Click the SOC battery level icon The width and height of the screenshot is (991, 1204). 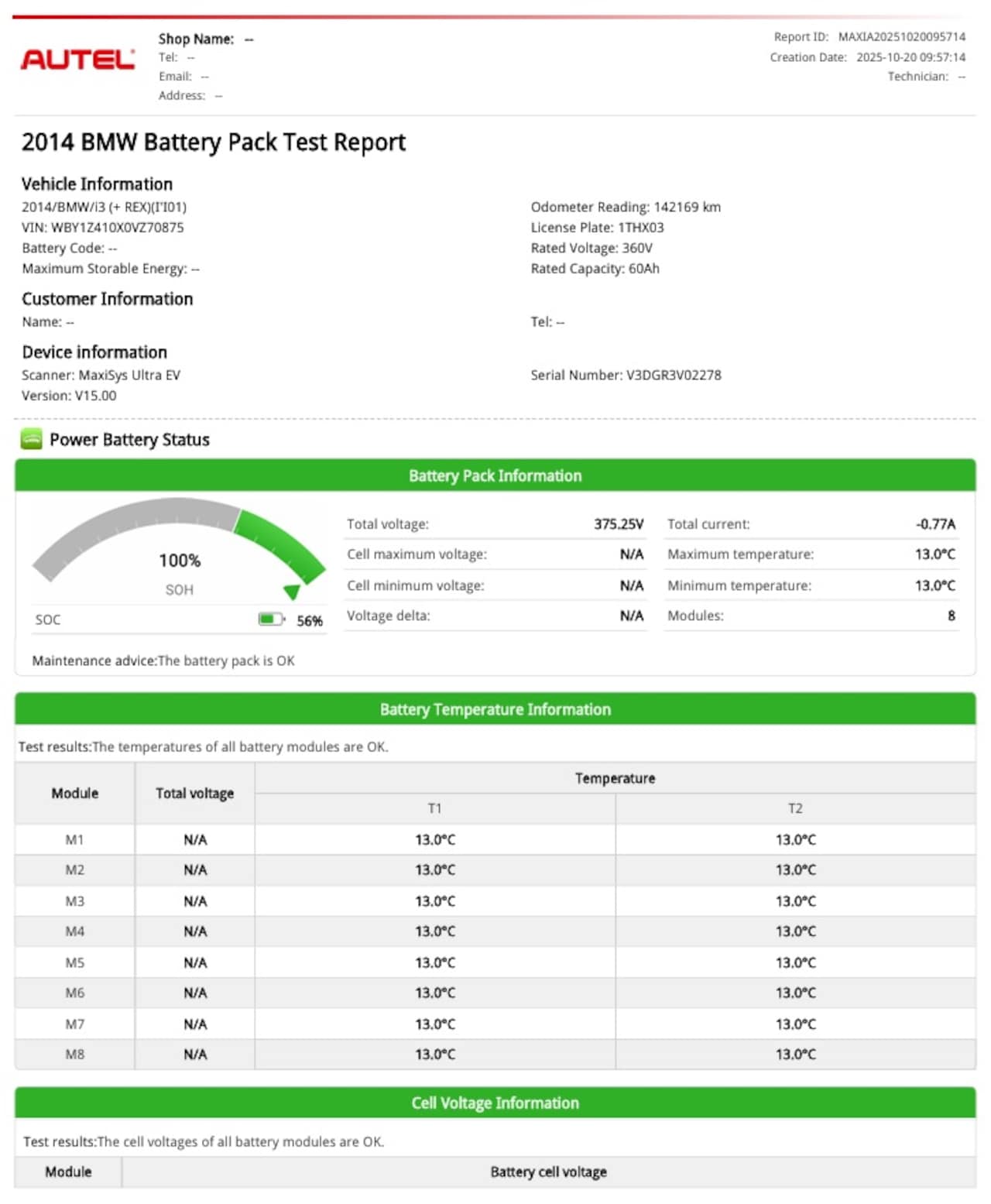(270, 619)
